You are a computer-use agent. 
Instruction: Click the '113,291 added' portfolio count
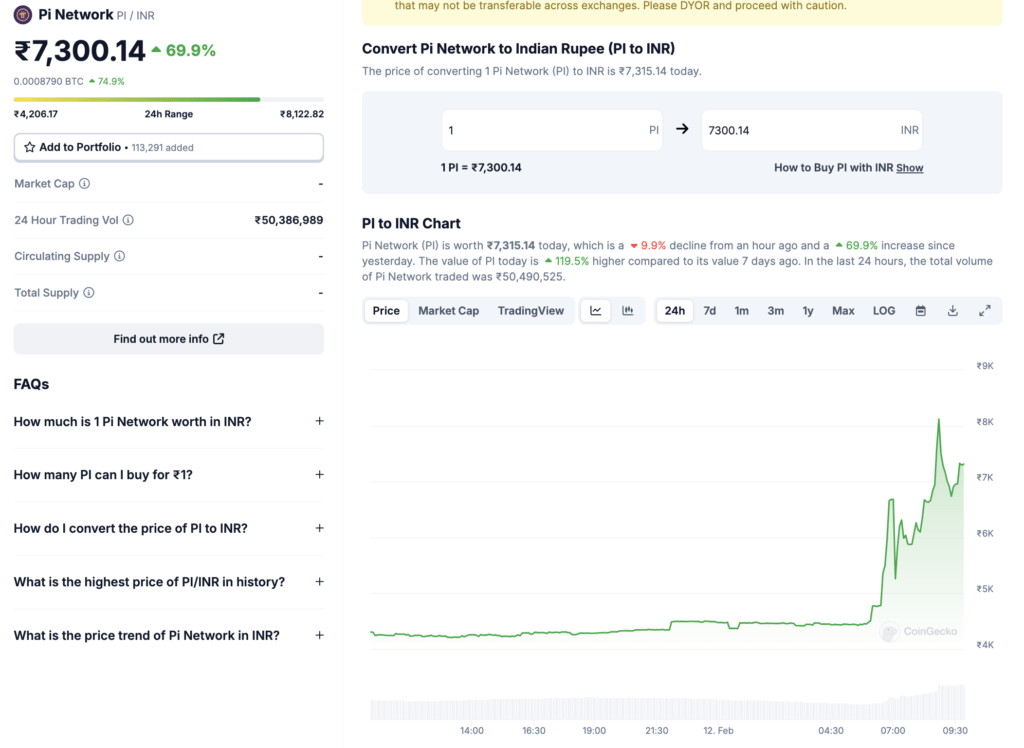pyautogui.click(x=163, y=148)
